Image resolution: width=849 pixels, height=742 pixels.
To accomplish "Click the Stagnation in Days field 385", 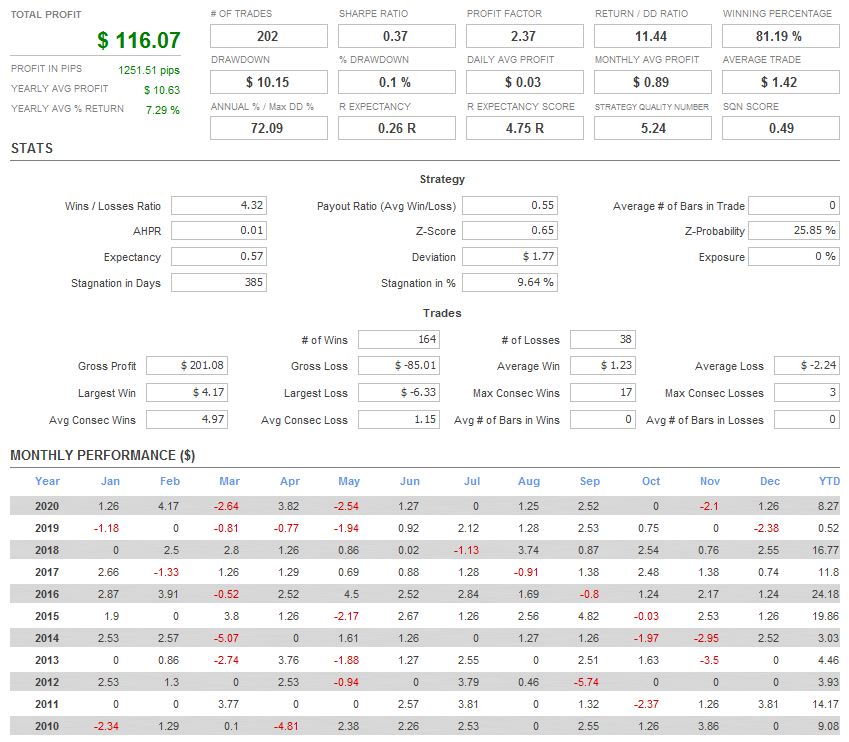I will pos(219,283).
